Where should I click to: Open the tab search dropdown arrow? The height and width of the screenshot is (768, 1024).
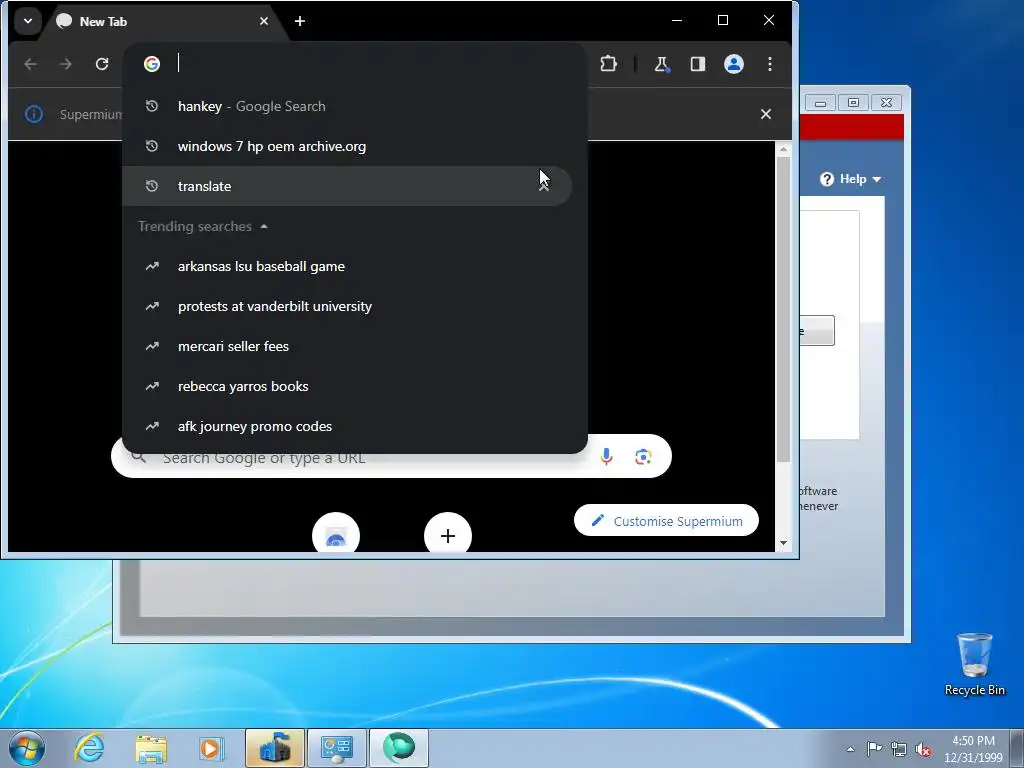[27, 21]
